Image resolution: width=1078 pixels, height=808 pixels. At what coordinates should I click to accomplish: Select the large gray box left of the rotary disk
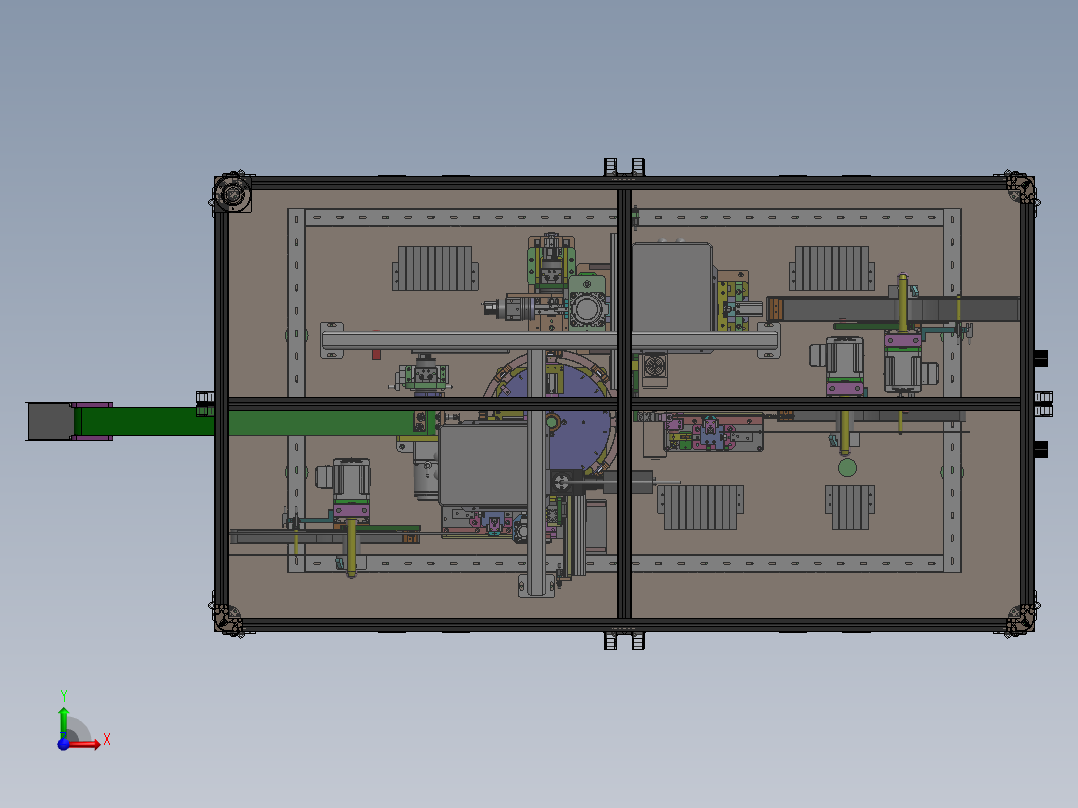click(x=485, y=466)
